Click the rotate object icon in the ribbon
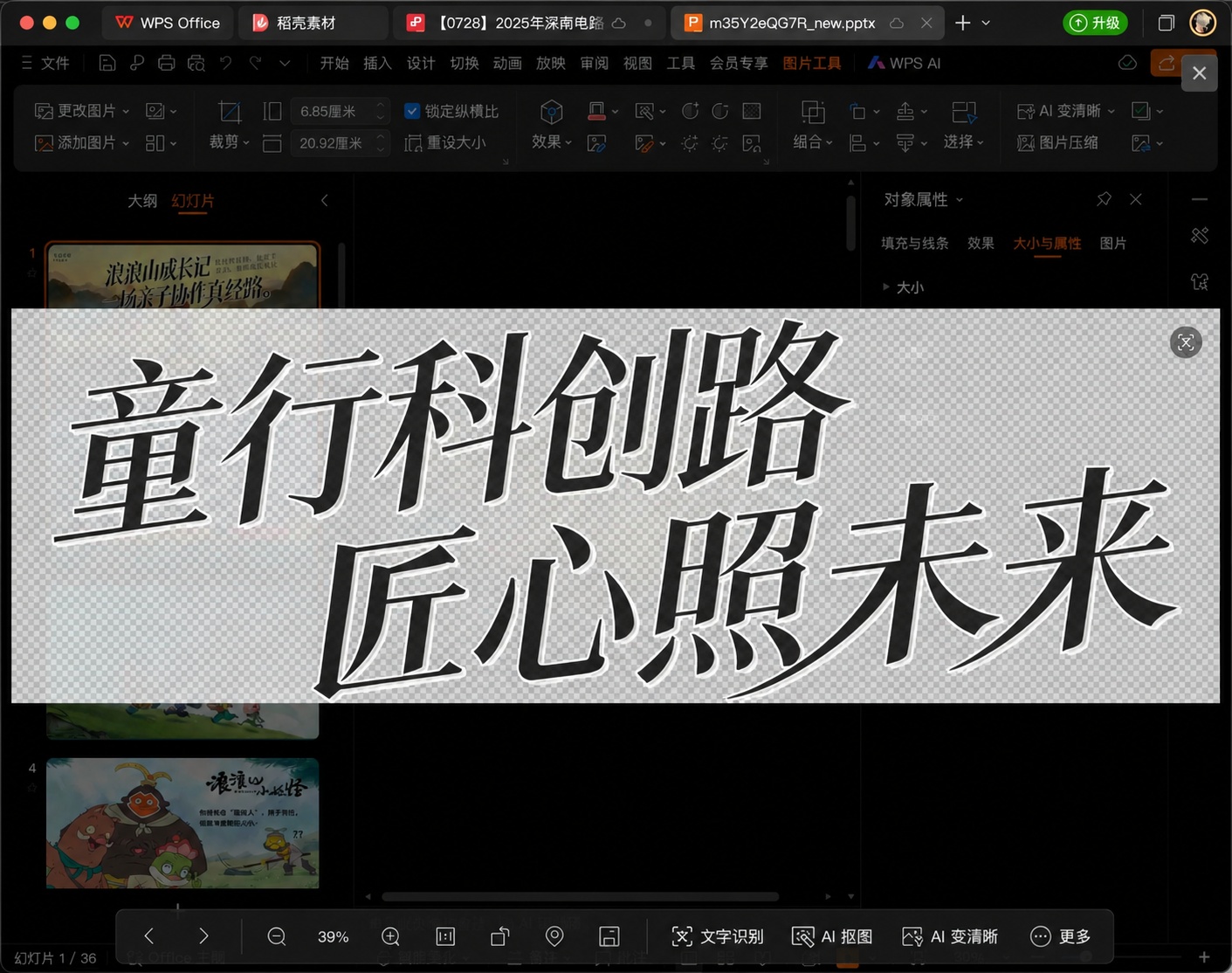The height and width of the screenshot is (973, 1232). point(858,111)
